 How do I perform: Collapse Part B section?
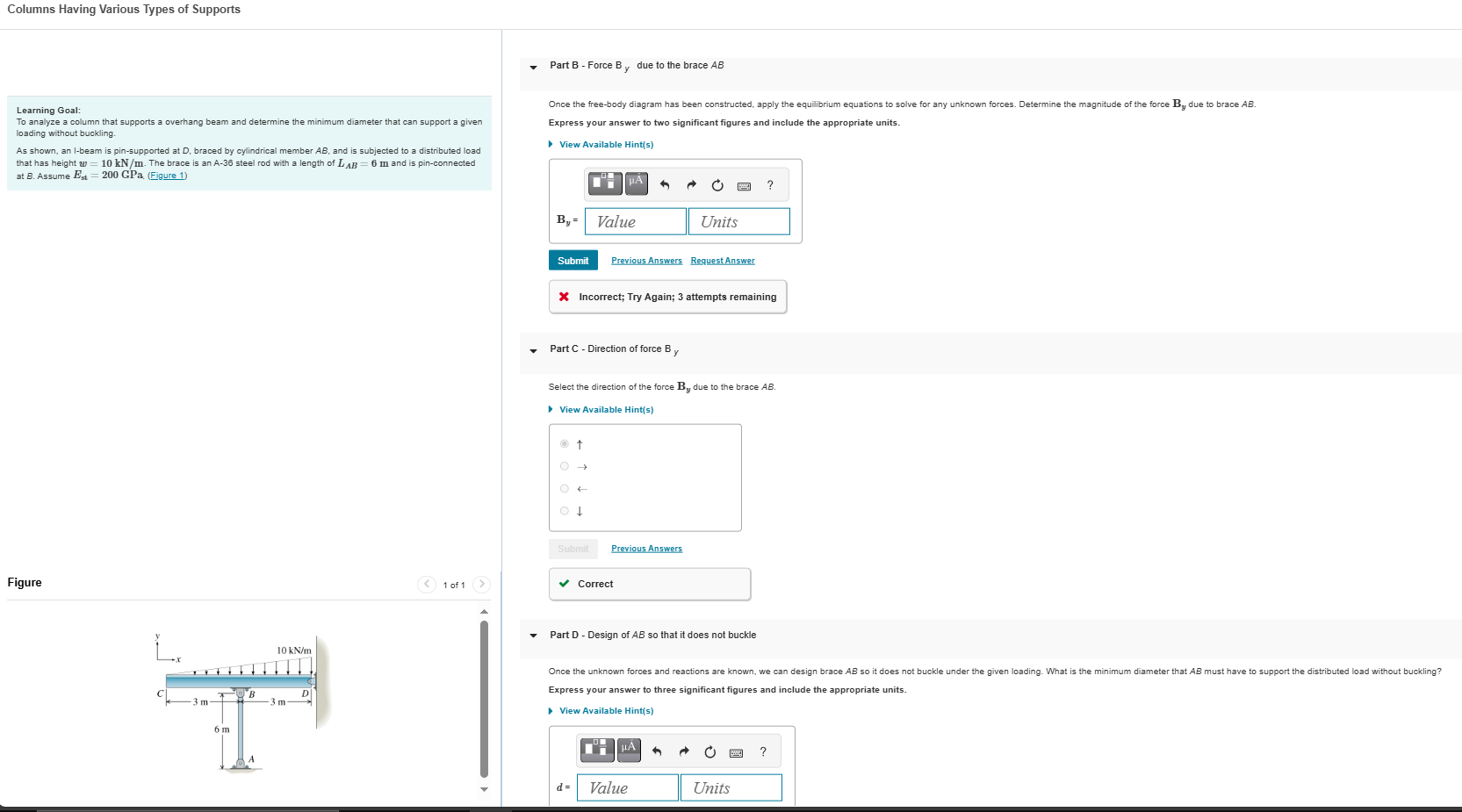coord(533,67)
